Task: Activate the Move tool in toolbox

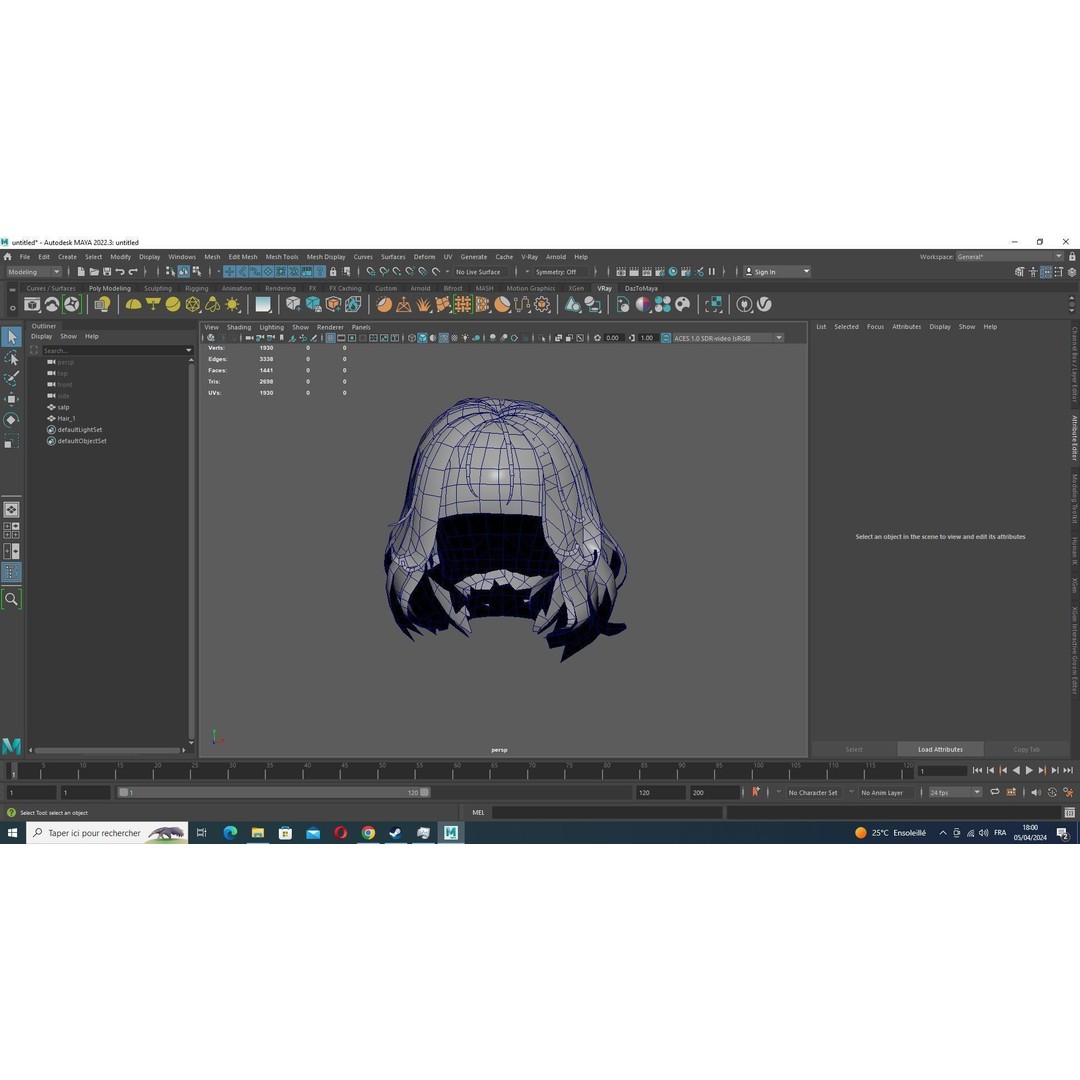Action: tap(12, 399)
